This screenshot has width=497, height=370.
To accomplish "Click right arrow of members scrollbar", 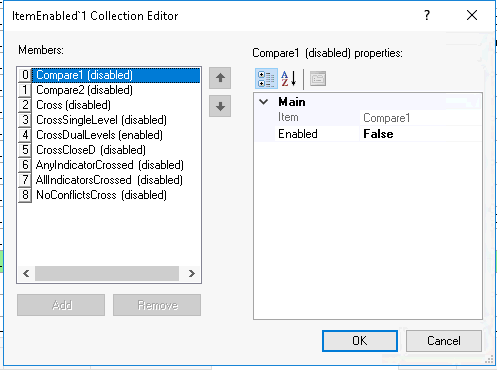I will (191, 273).
